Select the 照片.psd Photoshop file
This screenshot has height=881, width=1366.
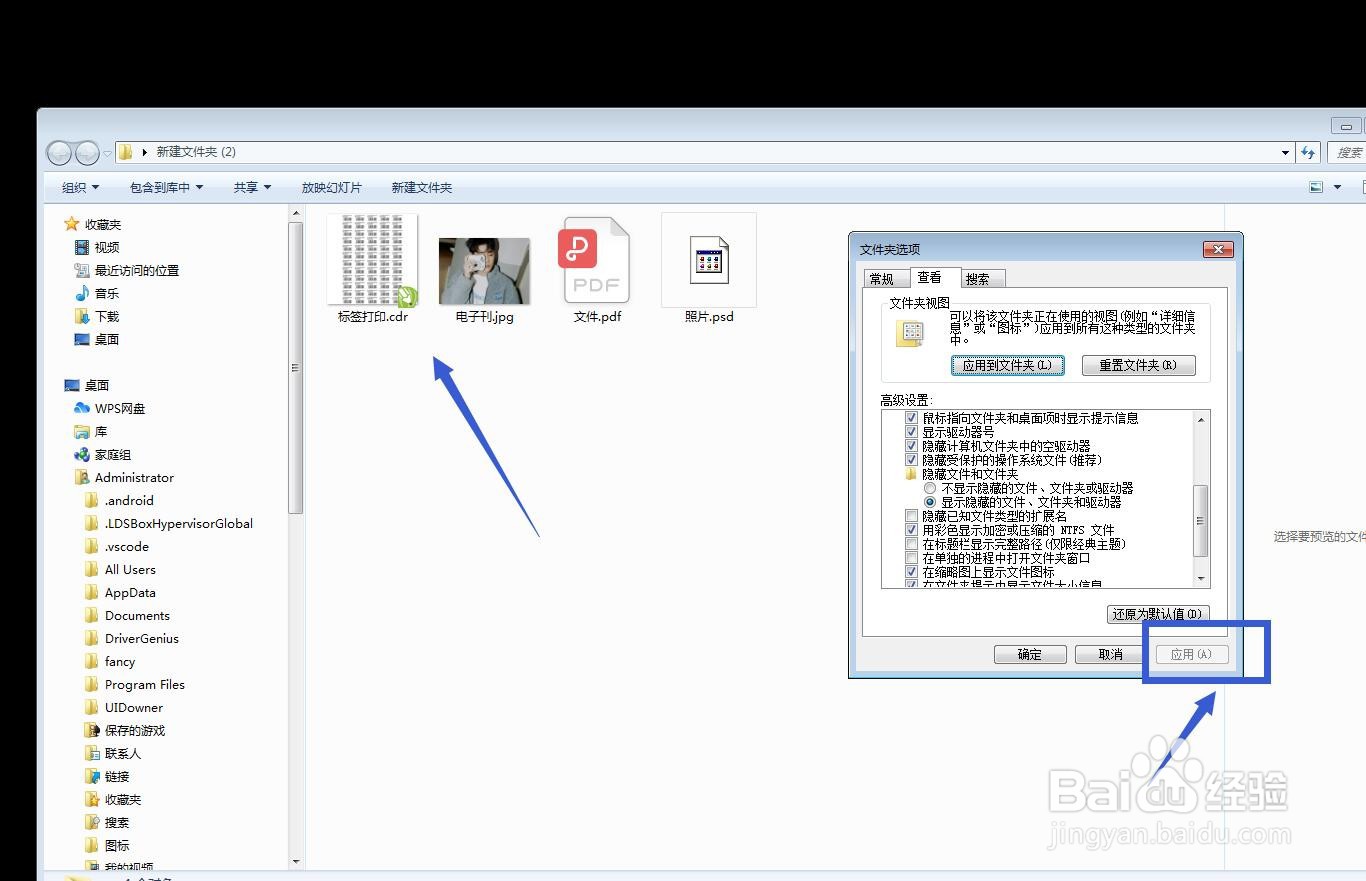click(x=708, y=260)
